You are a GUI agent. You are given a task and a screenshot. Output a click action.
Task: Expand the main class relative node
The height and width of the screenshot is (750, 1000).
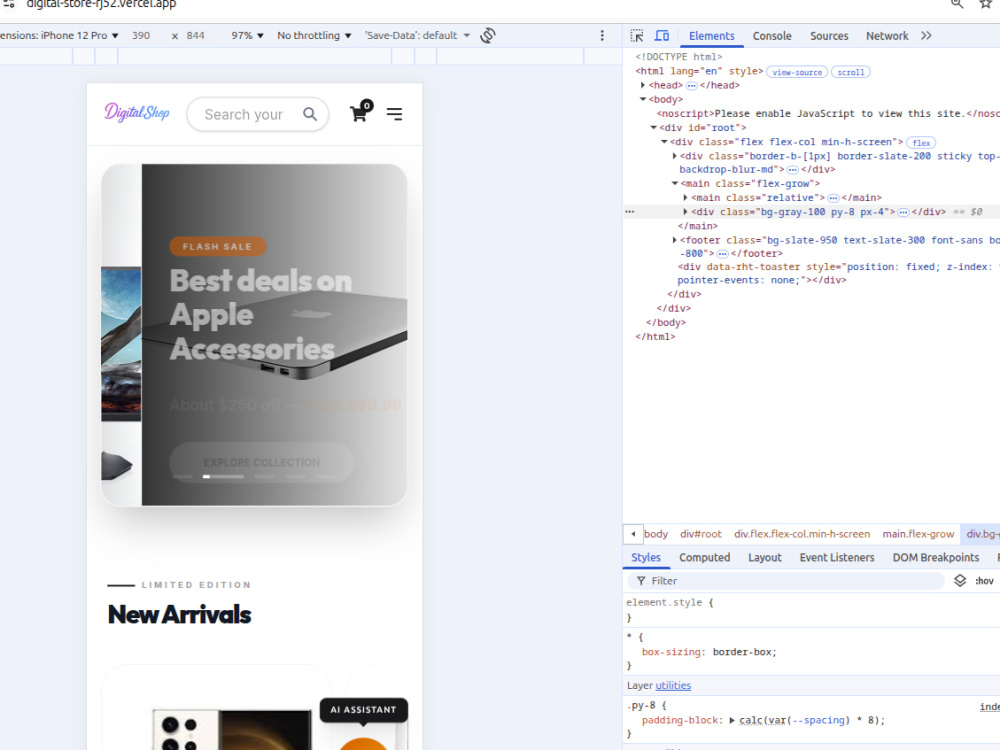coord(686,198)
